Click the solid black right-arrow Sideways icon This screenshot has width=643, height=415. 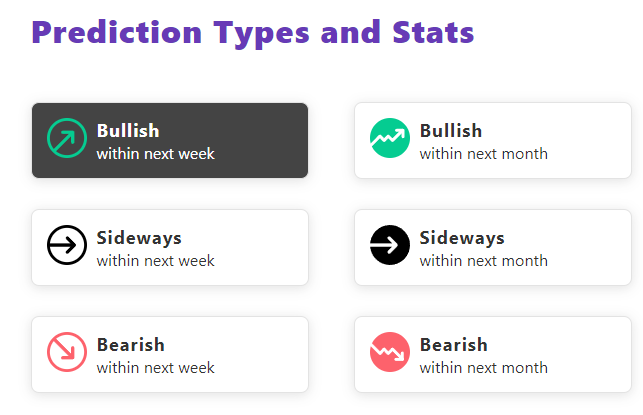390,245
